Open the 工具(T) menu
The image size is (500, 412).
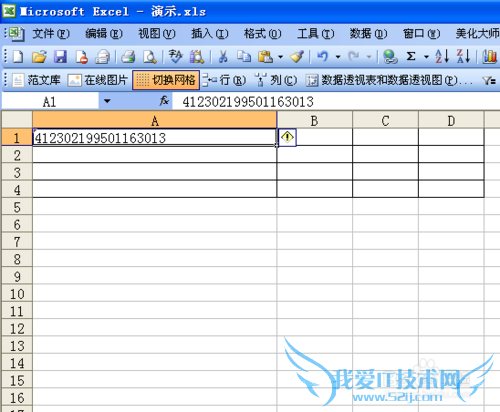[315, 34]
